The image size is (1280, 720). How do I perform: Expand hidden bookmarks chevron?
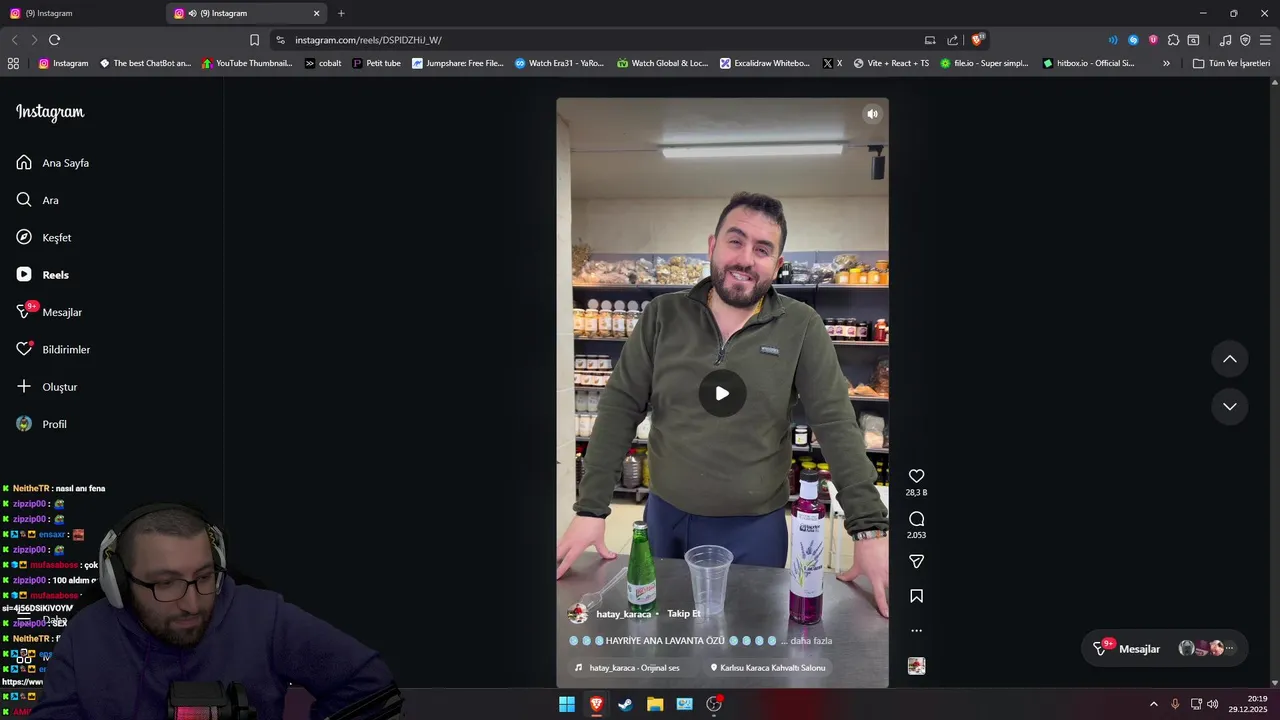[1166, 63]
